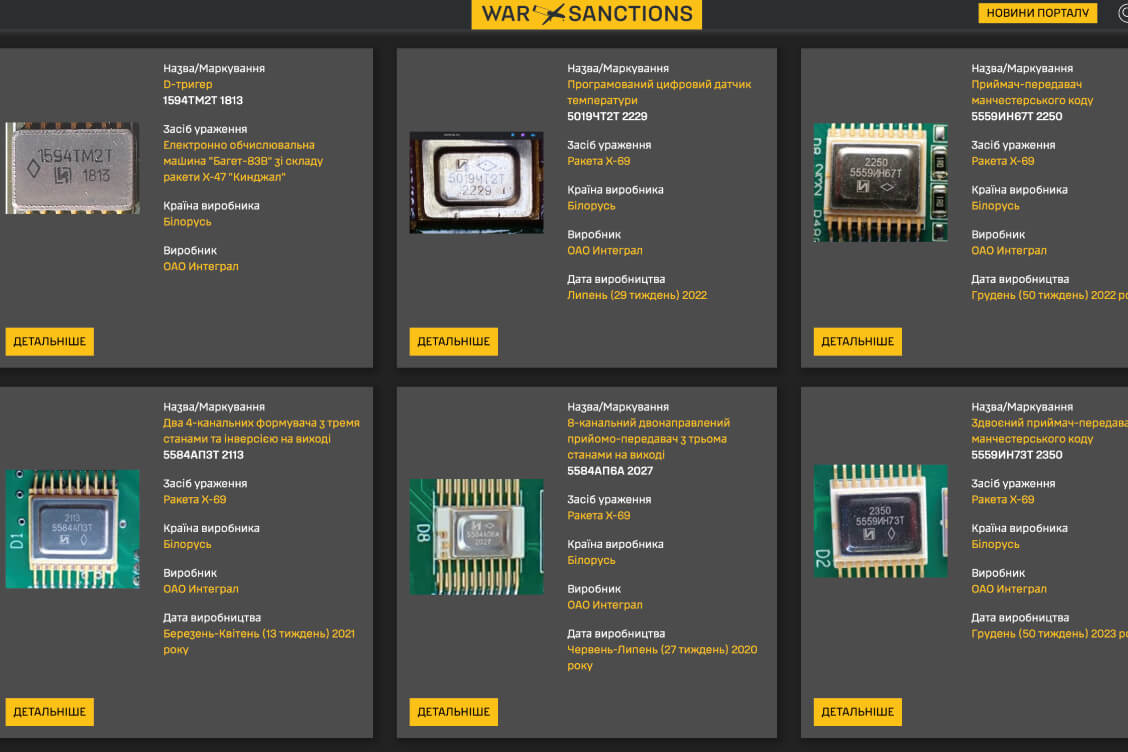Viewport: 1128px width, 752px height.
Task: Click ДЕТАЛЬНІШЕ for 5584АП6А 2027 chip
Action: [x=453, y=712]
